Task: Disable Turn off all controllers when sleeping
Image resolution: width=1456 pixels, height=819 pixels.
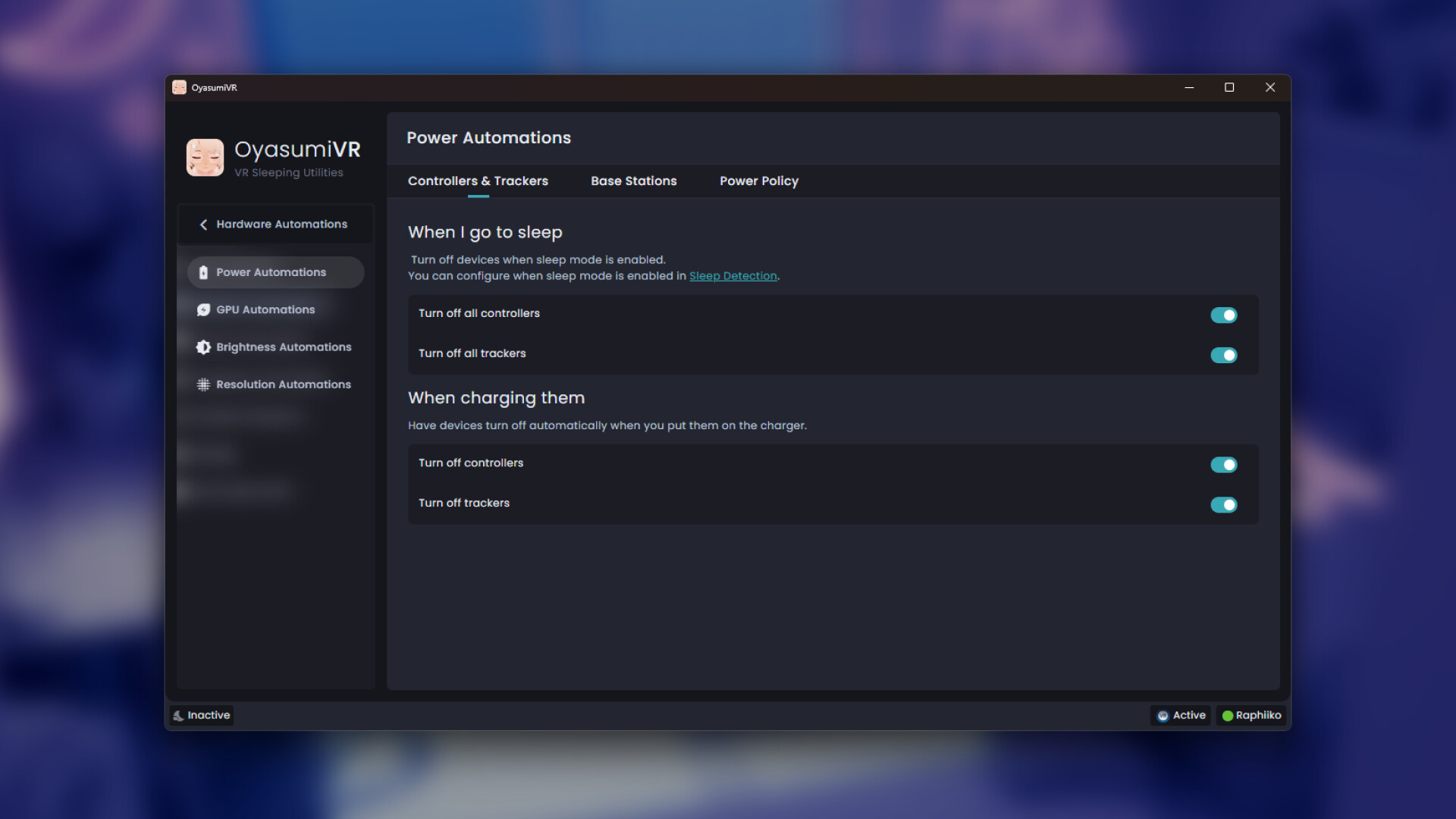Action: pyautogui.click(x=1224, y=315)
